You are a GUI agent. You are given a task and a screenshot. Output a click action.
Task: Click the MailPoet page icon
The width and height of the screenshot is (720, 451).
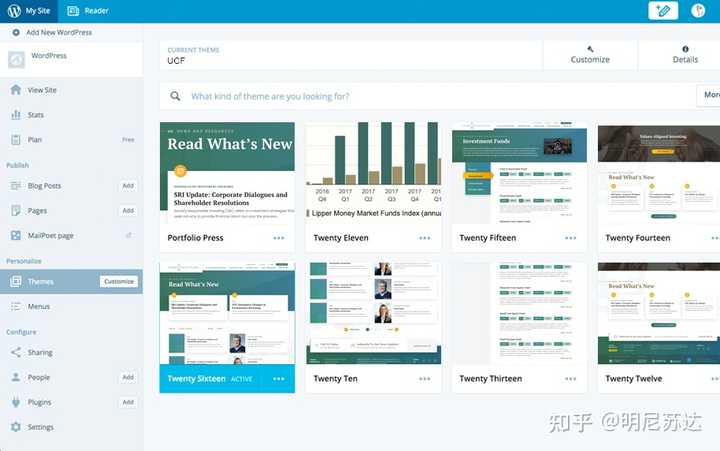click(16, 235)
